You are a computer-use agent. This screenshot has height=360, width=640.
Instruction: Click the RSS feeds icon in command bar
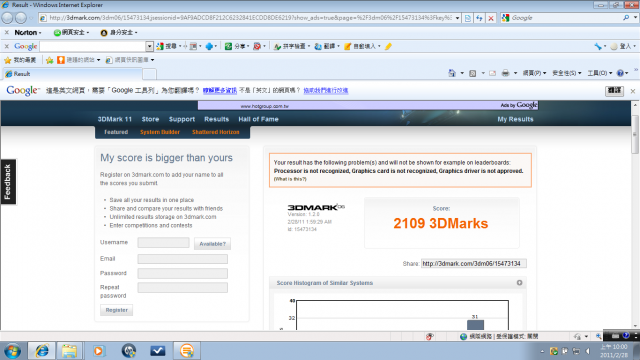473,73
